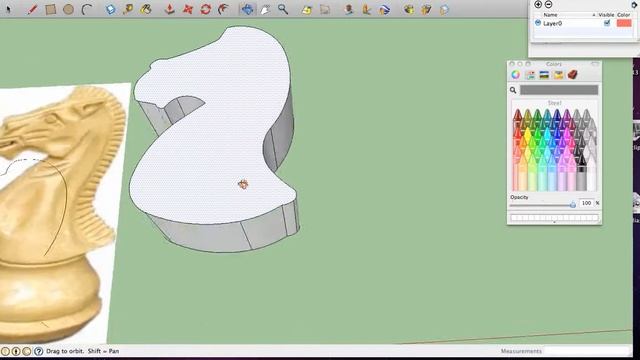This screenshot has width=640, height=360.
Task: Click the magnifier icon in Colors panel
Action: (x=513, y=90)
